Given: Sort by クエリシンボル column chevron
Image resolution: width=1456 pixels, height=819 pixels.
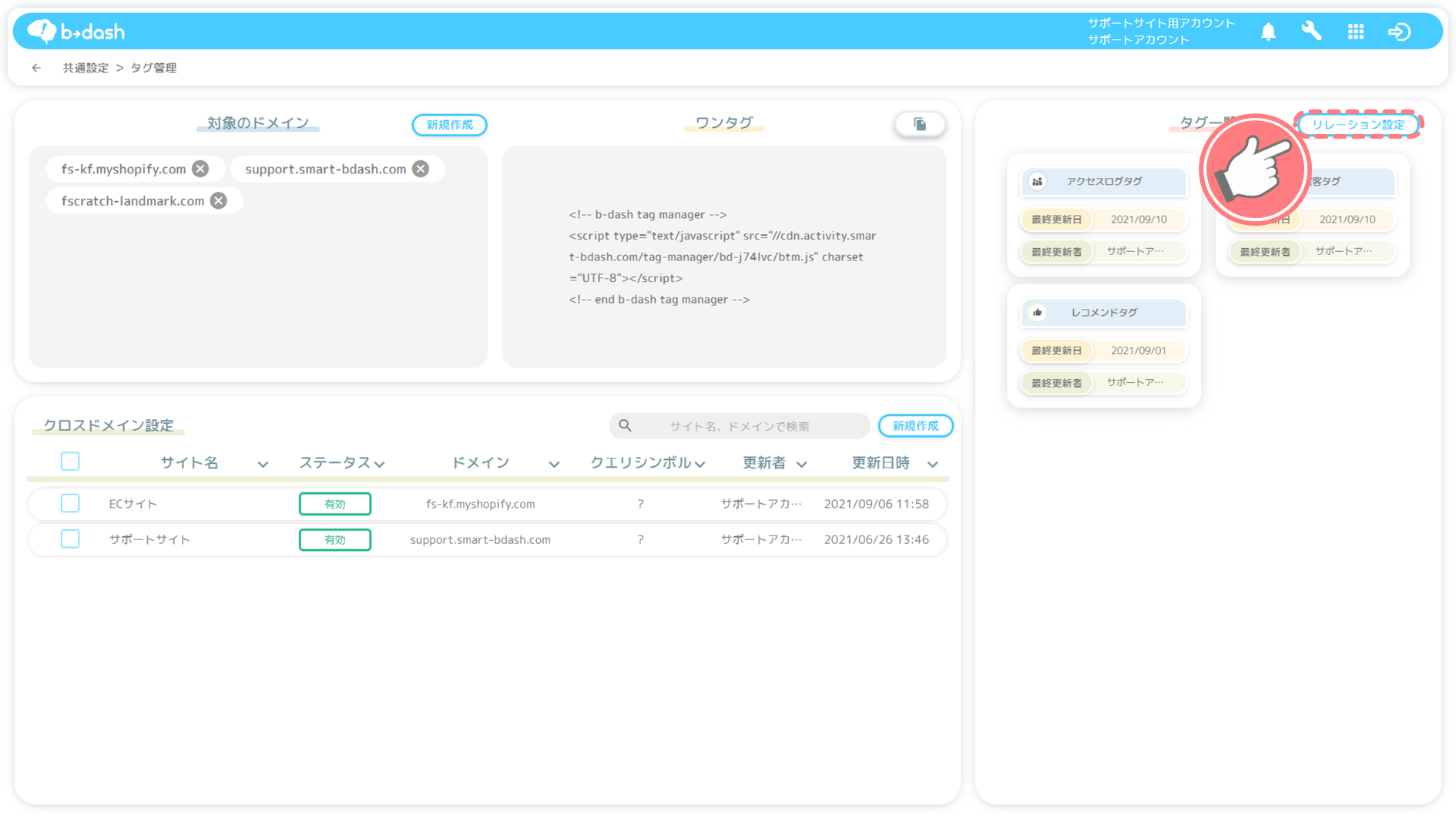Looking at the screenshot, I should click(x=699, y=464).
